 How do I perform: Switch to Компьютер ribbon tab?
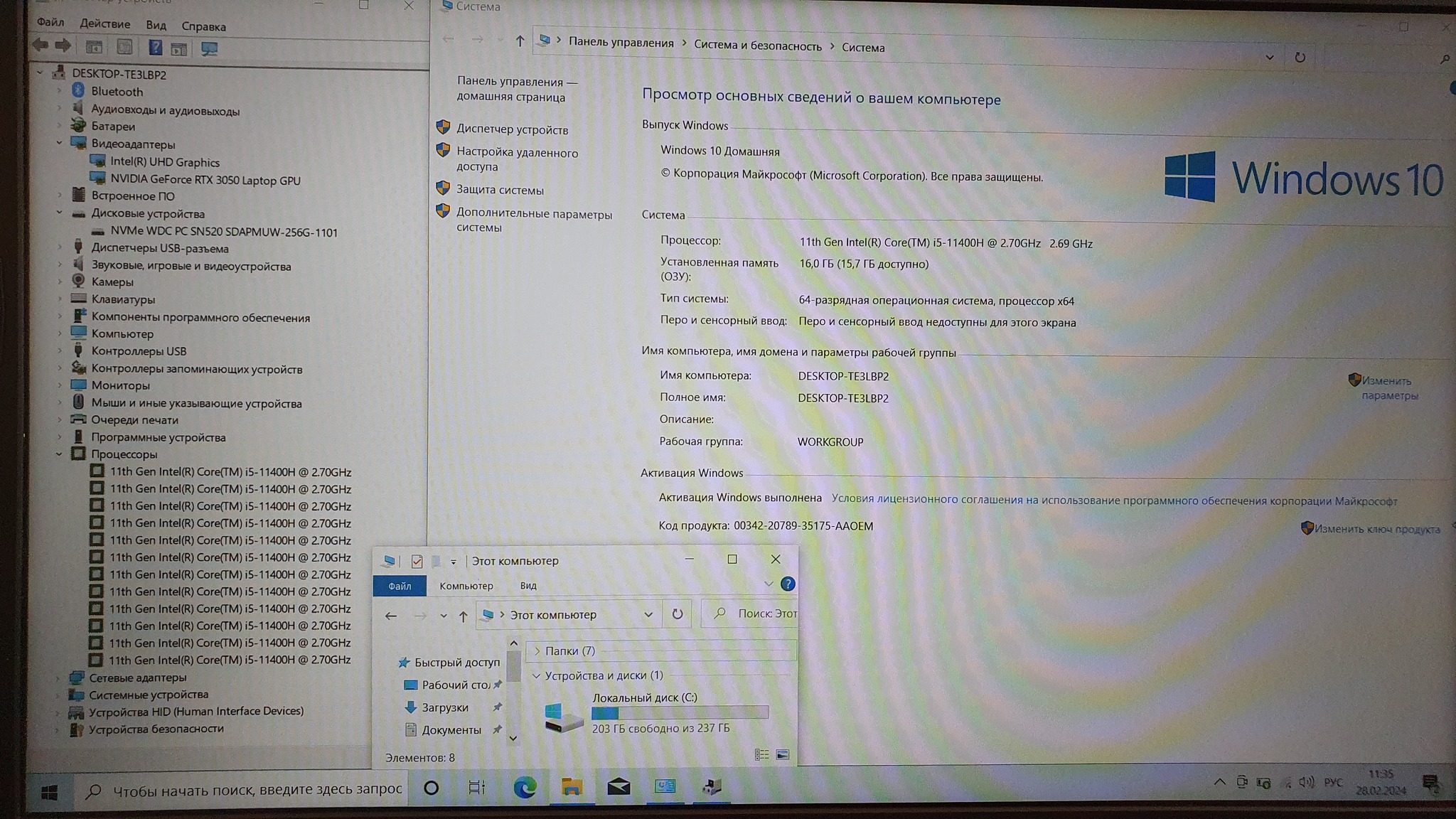(x=466, y=586)
